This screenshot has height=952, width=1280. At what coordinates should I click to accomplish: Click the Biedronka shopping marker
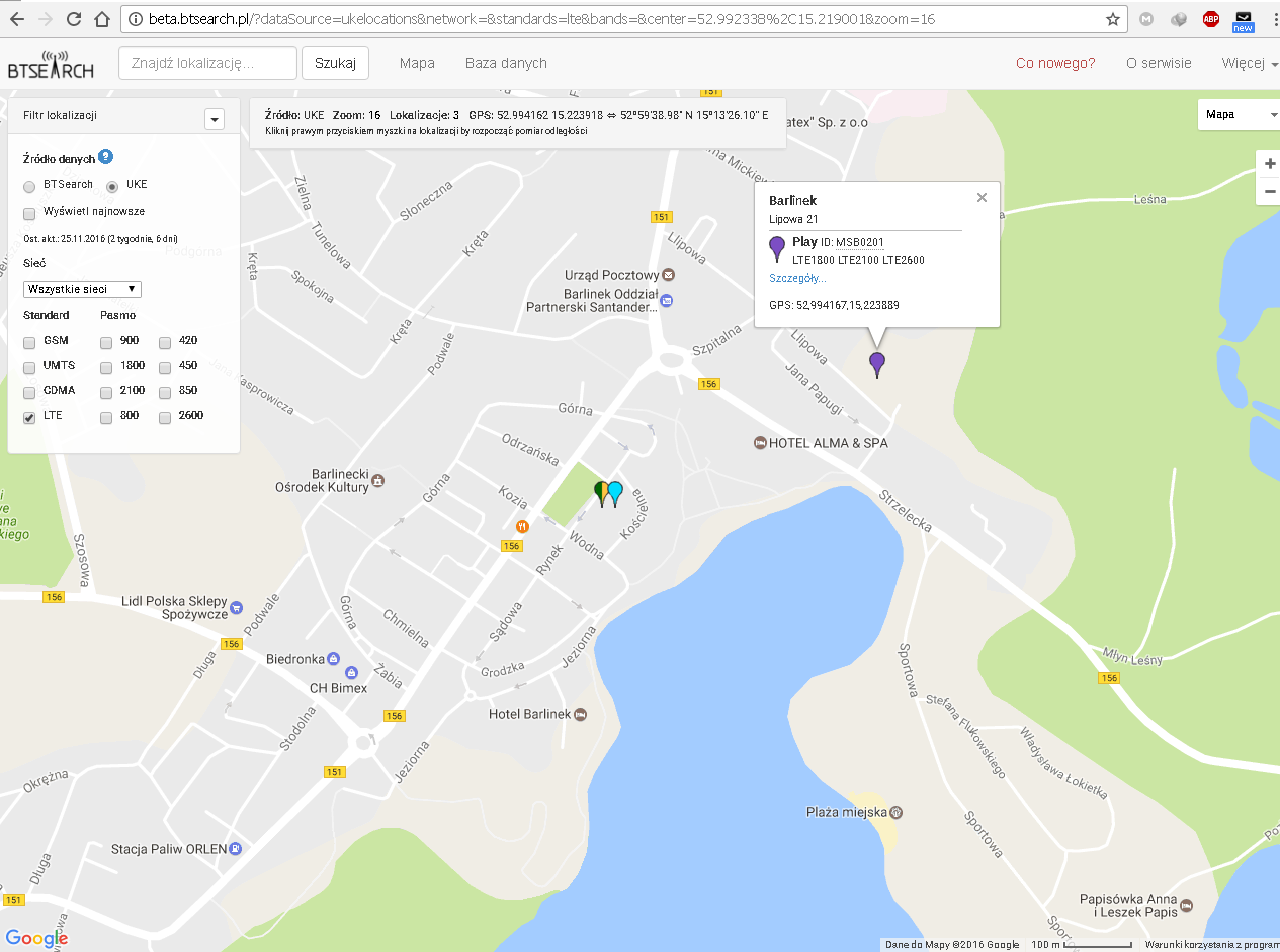[335, 659]
